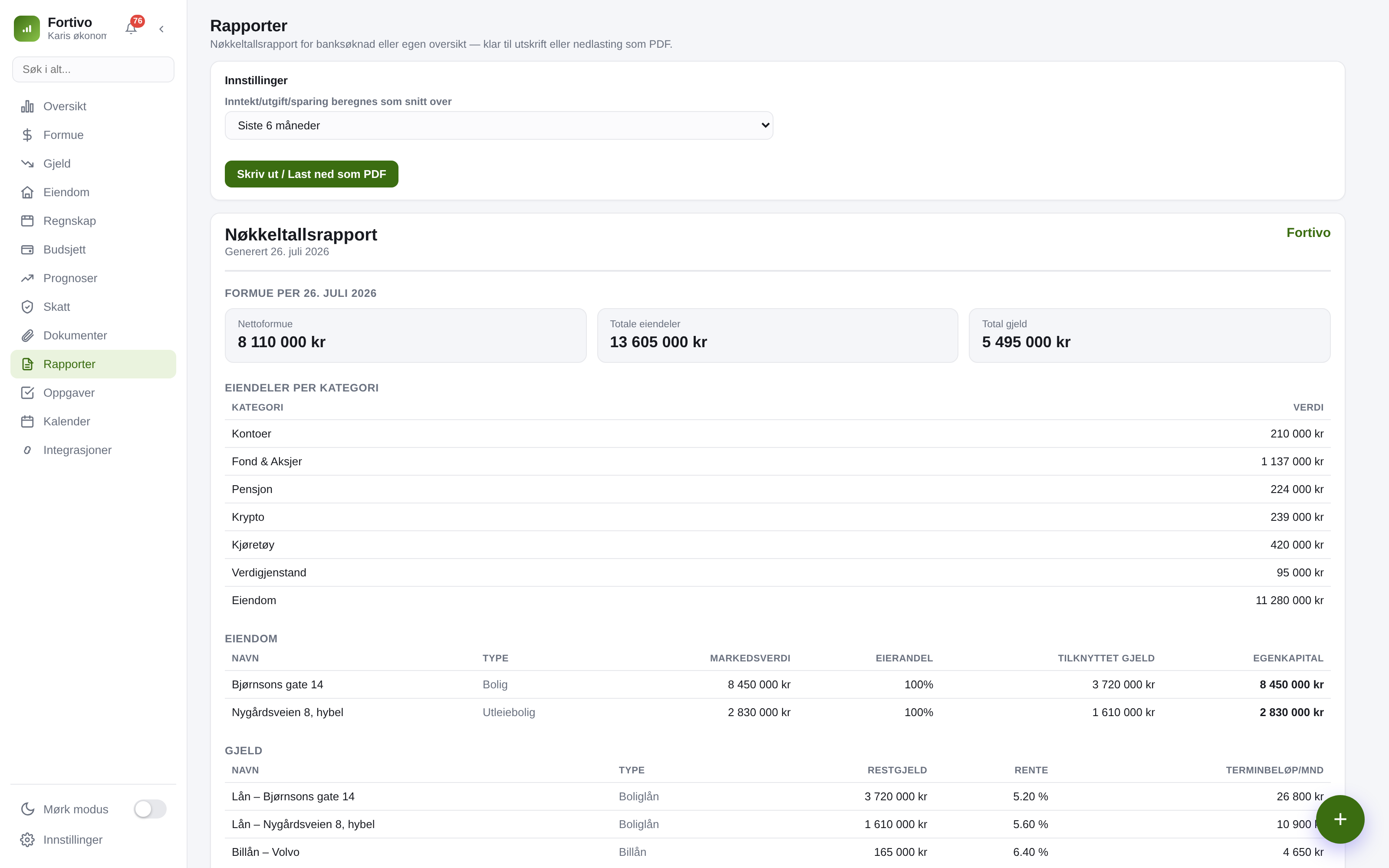The width and height of the screenshot is (1389, 868).
Task: Click the Formue dollar icon
Action: click(x=27, y=135)
